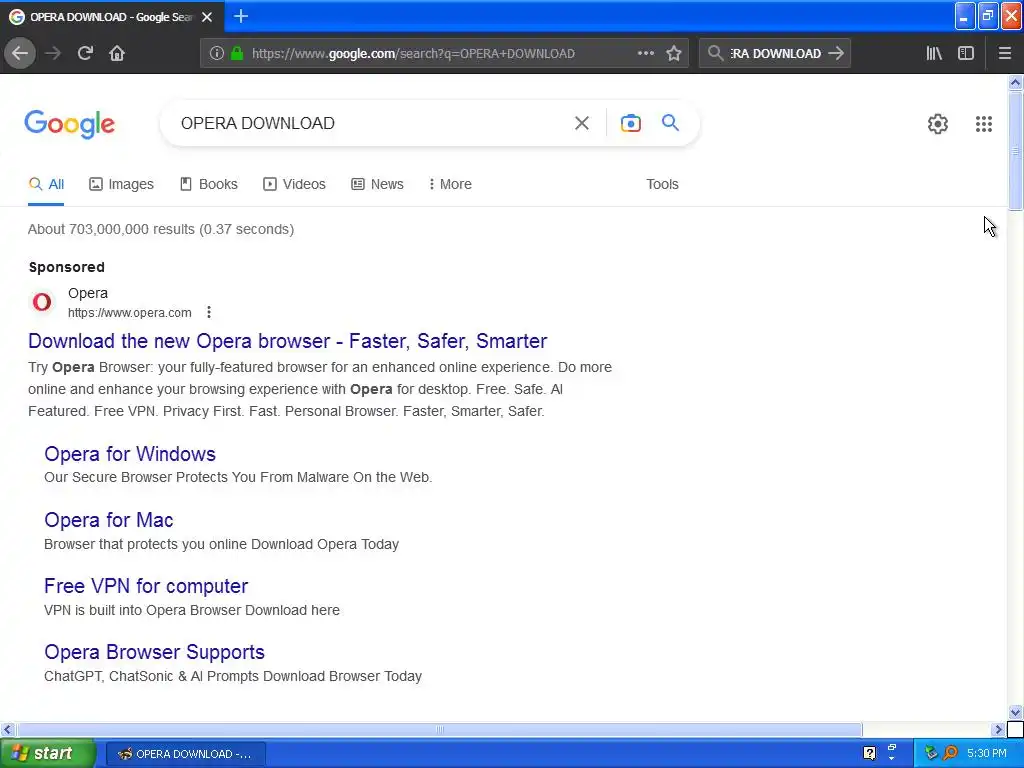Open the Google apps grid

tap(984, 123)
